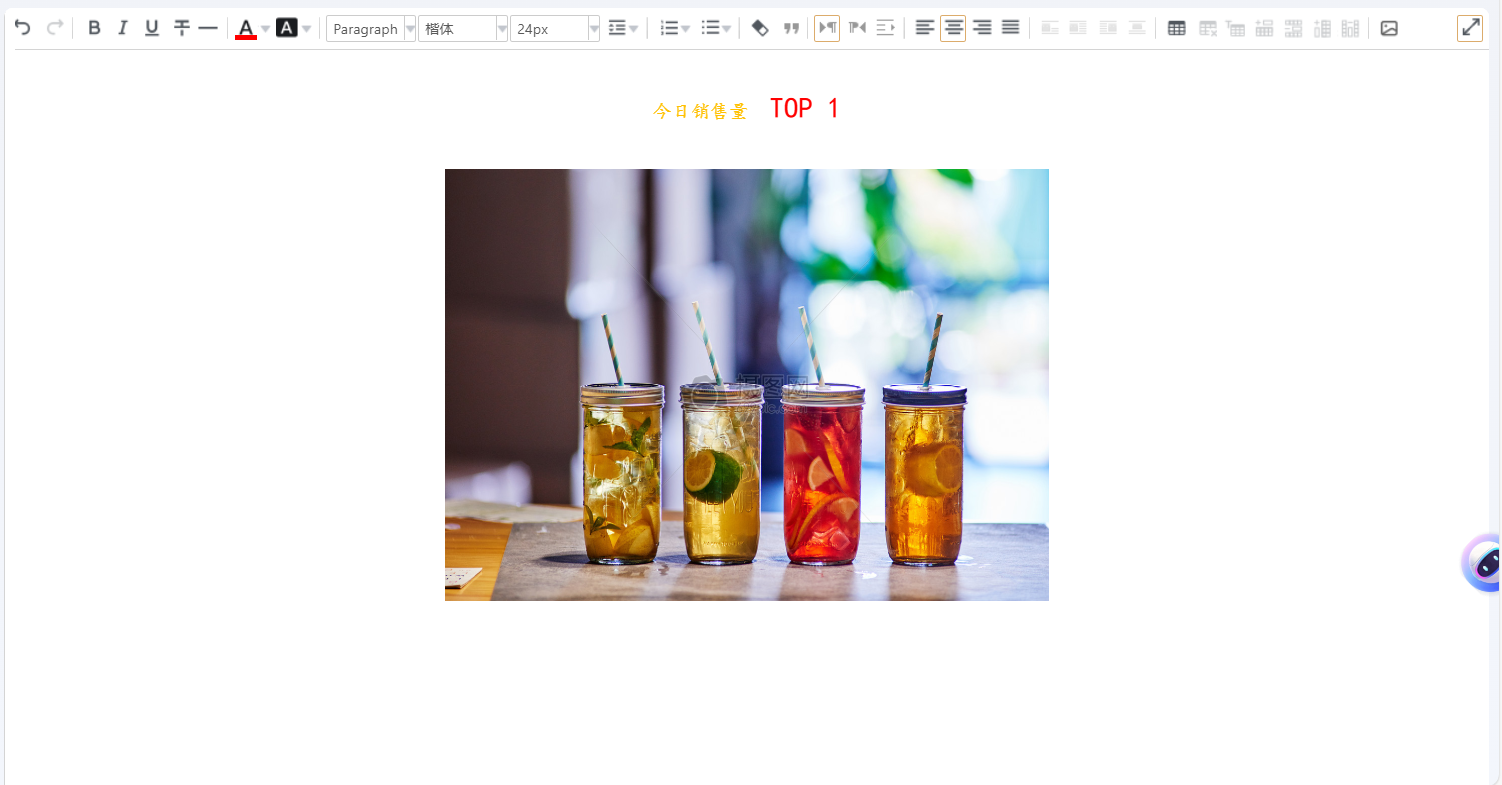
Task: Toggle center alignment
Action: [953, 28]
